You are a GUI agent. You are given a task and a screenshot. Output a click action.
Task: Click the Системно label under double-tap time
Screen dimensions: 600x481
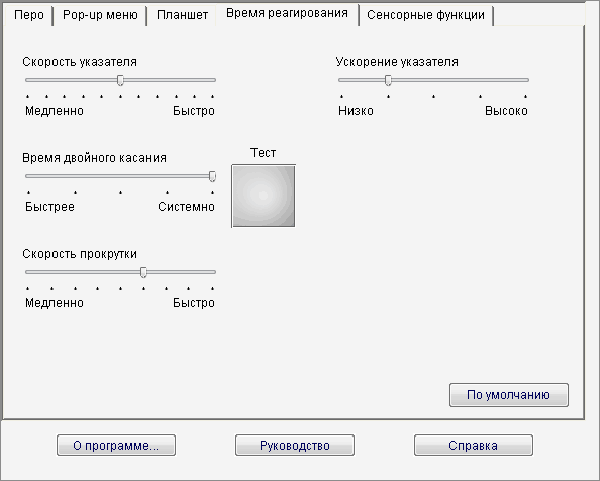click(186, 207)
